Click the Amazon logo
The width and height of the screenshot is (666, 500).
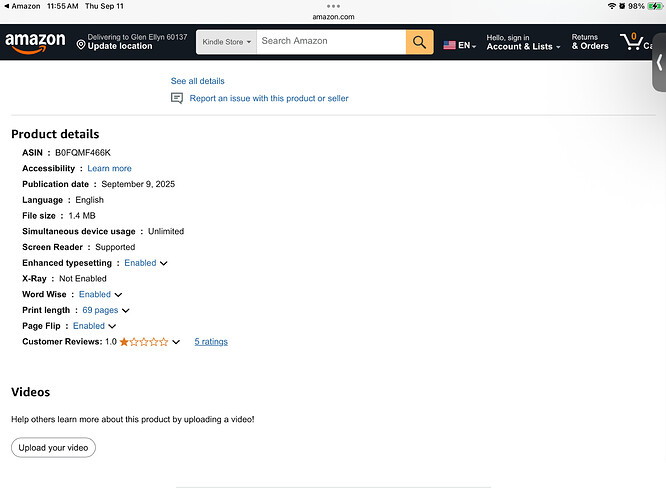[35, 42]
